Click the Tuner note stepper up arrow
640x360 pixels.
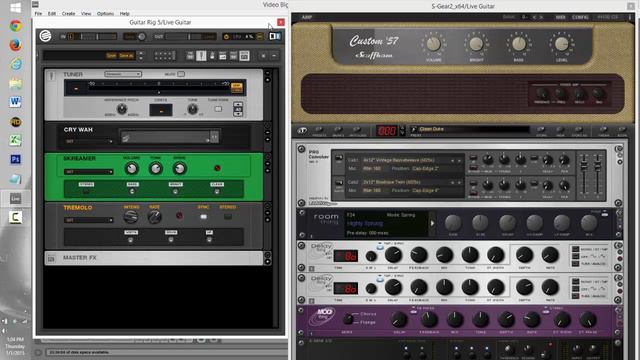[238, 105]
